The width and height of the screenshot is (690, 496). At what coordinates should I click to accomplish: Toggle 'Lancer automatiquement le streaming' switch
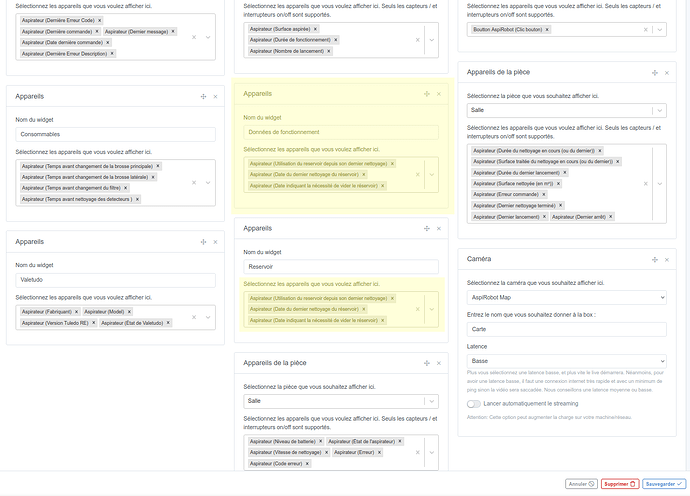475,402
